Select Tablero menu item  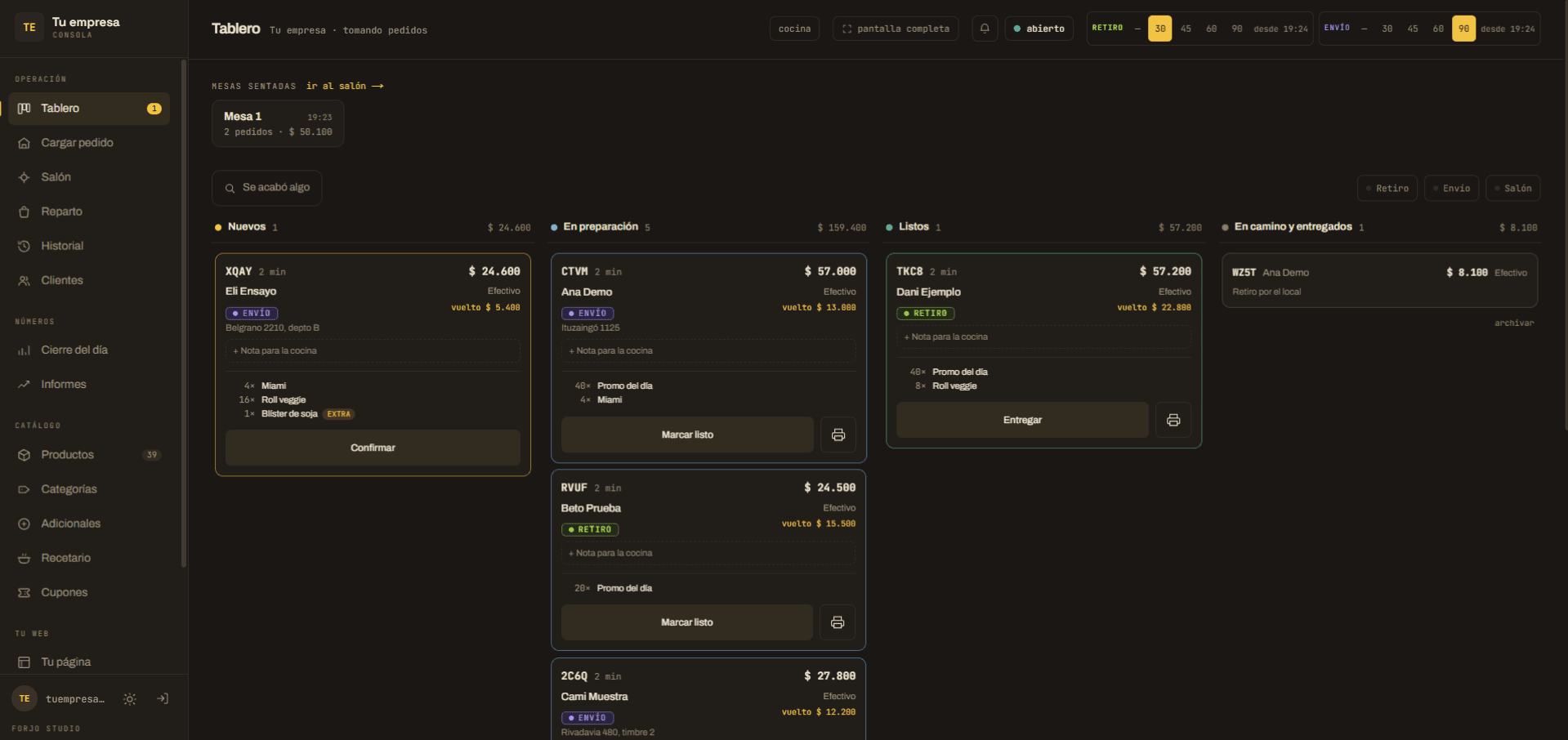89,109
